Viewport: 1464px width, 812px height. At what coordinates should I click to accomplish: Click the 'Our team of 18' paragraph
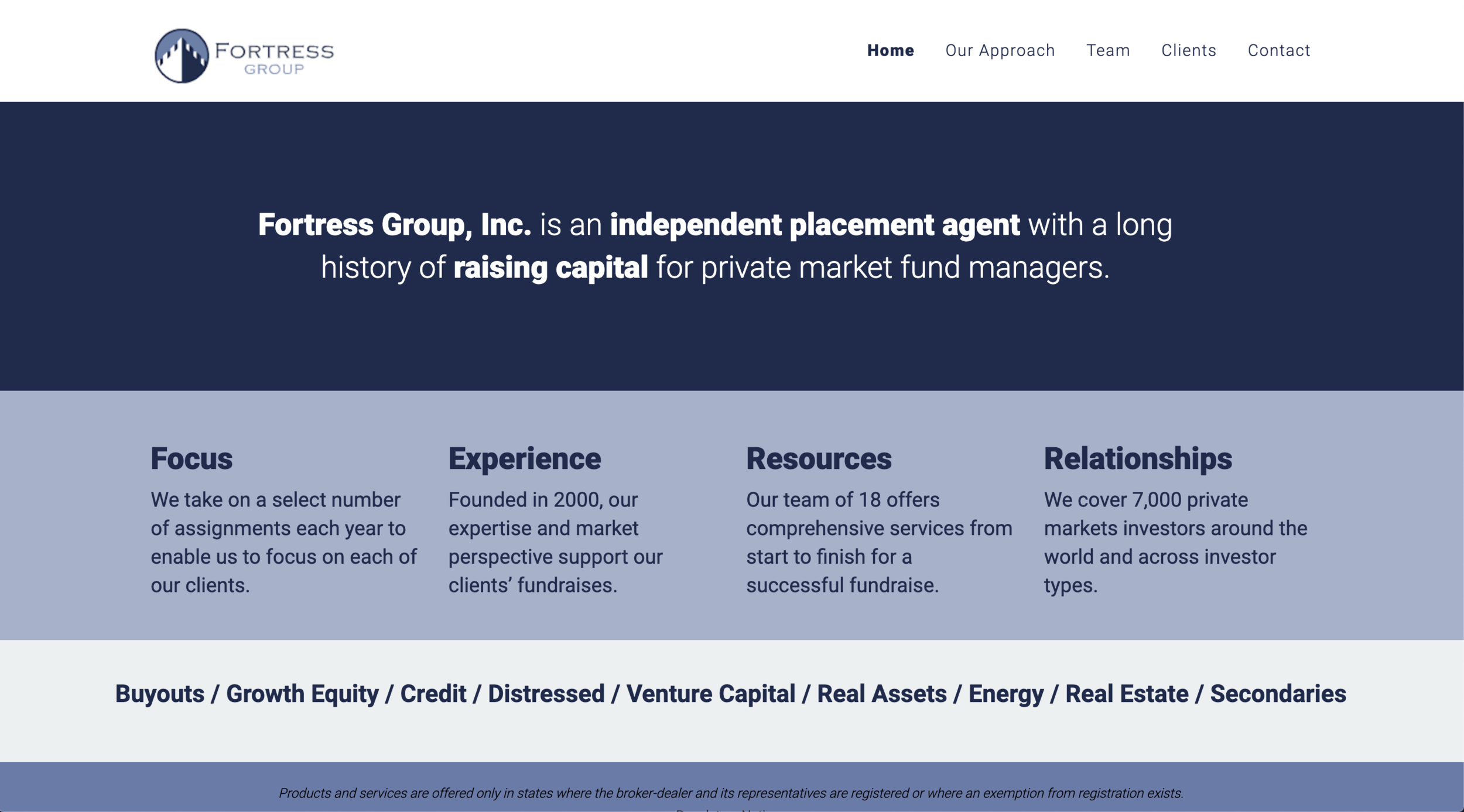pyautogui.click(x=878, y=542)
